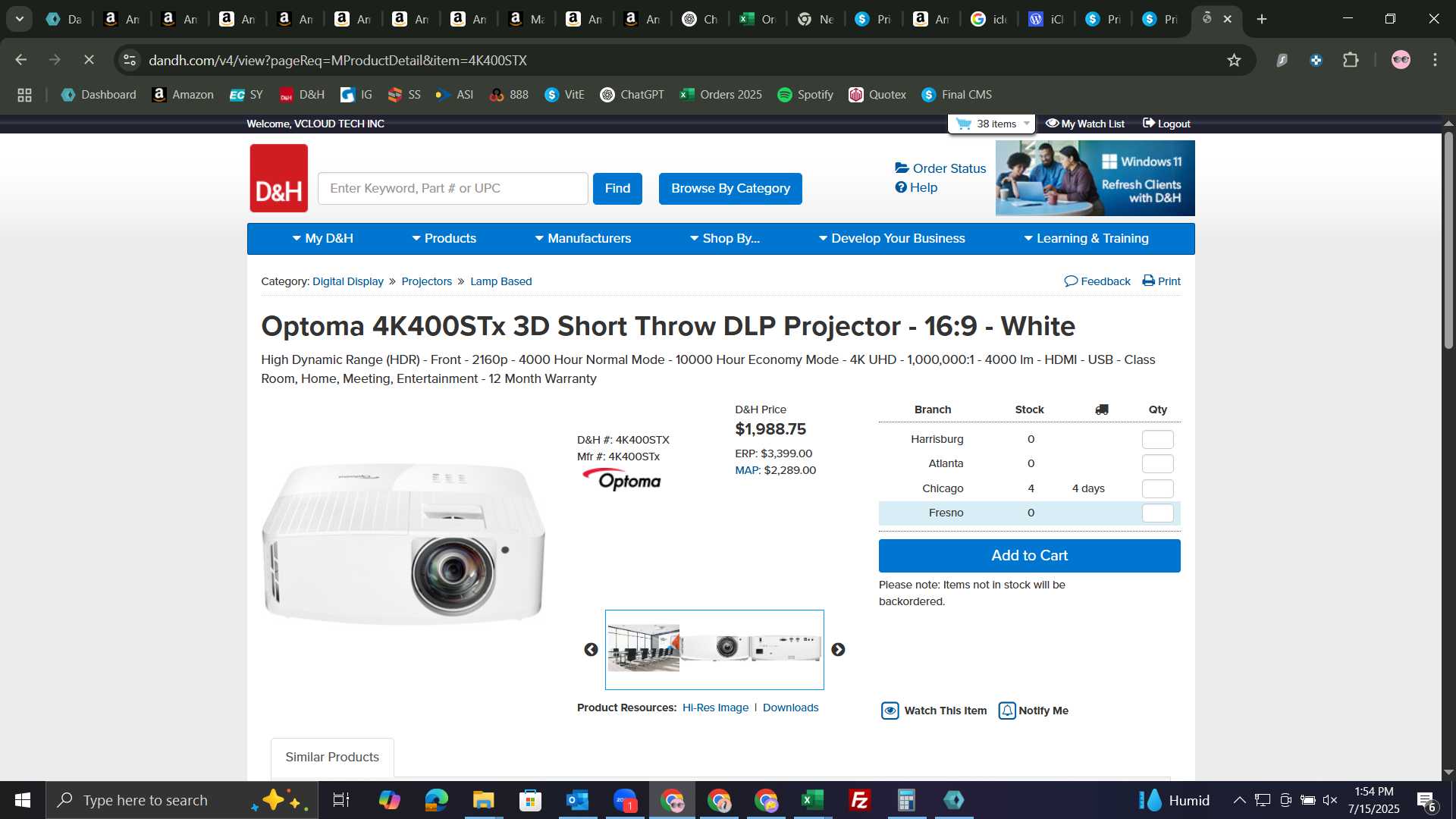Toggle Watch This Item
The width and height of the screenshot is (1456, 819).
[x=934, y=711]
